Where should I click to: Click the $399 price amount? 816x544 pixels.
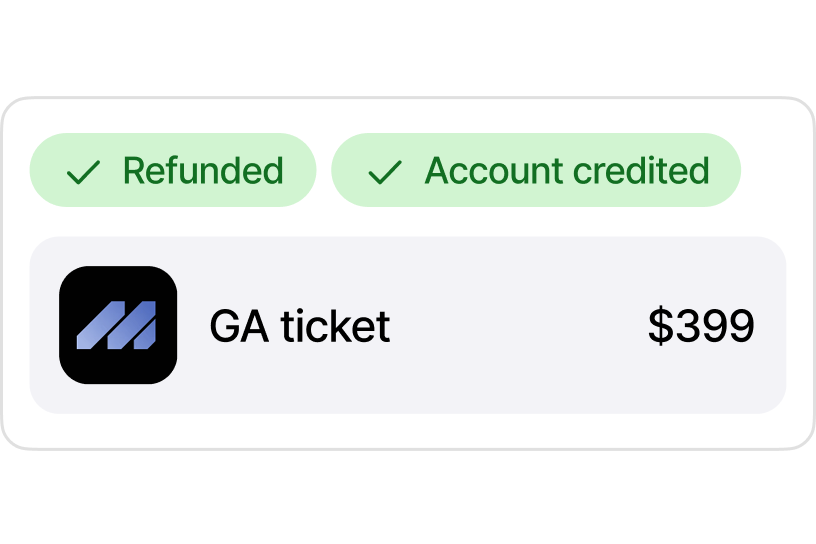tap(701, 326)
